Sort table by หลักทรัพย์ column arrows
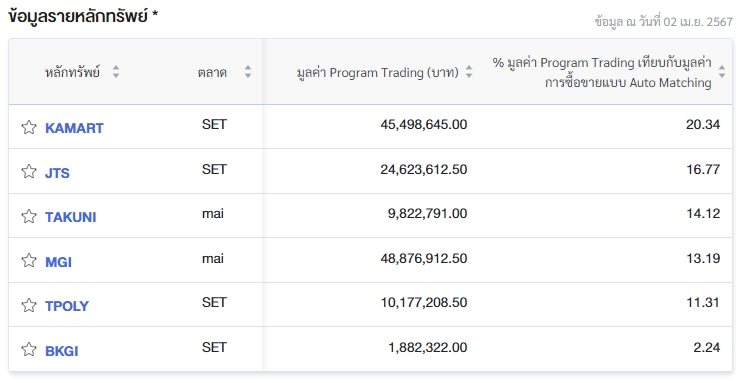This screenshot has height=383, width=742. point(116,72)
